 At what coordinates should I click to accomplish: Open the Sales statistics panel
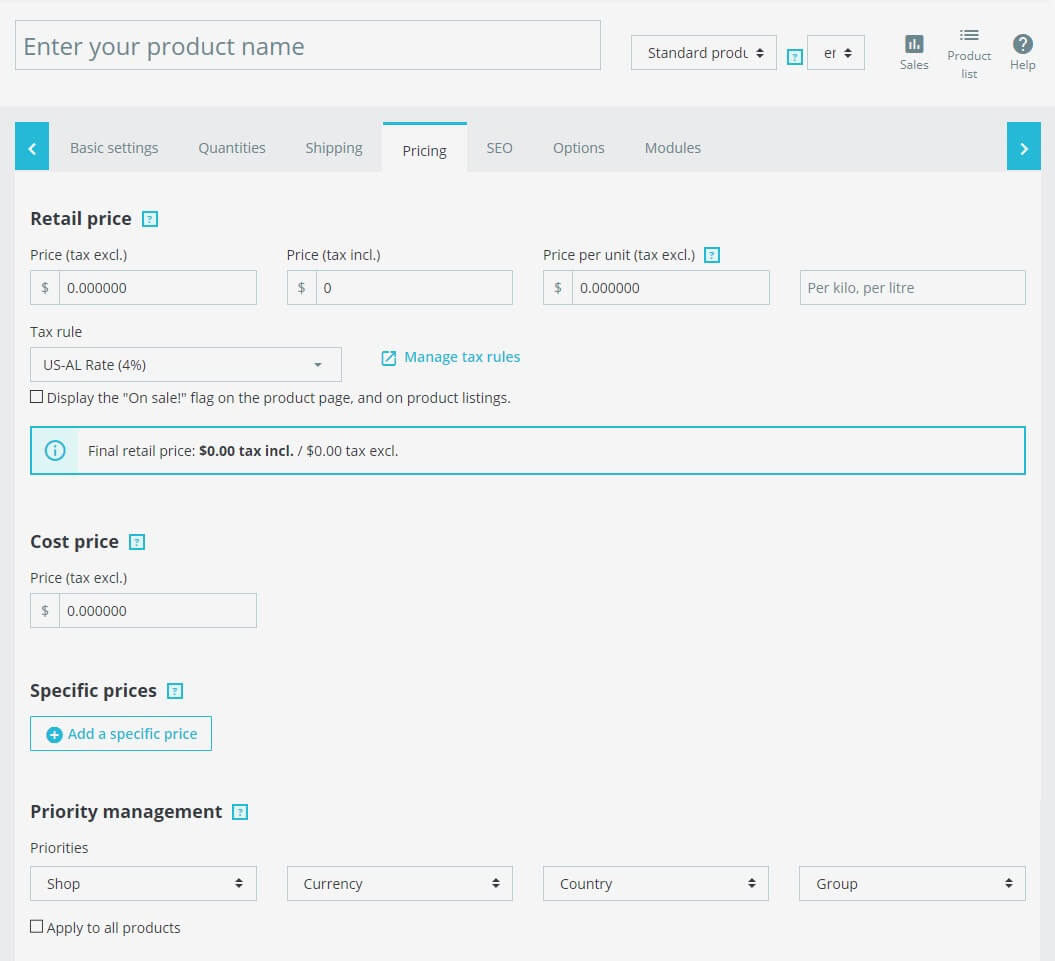(913, 50)
